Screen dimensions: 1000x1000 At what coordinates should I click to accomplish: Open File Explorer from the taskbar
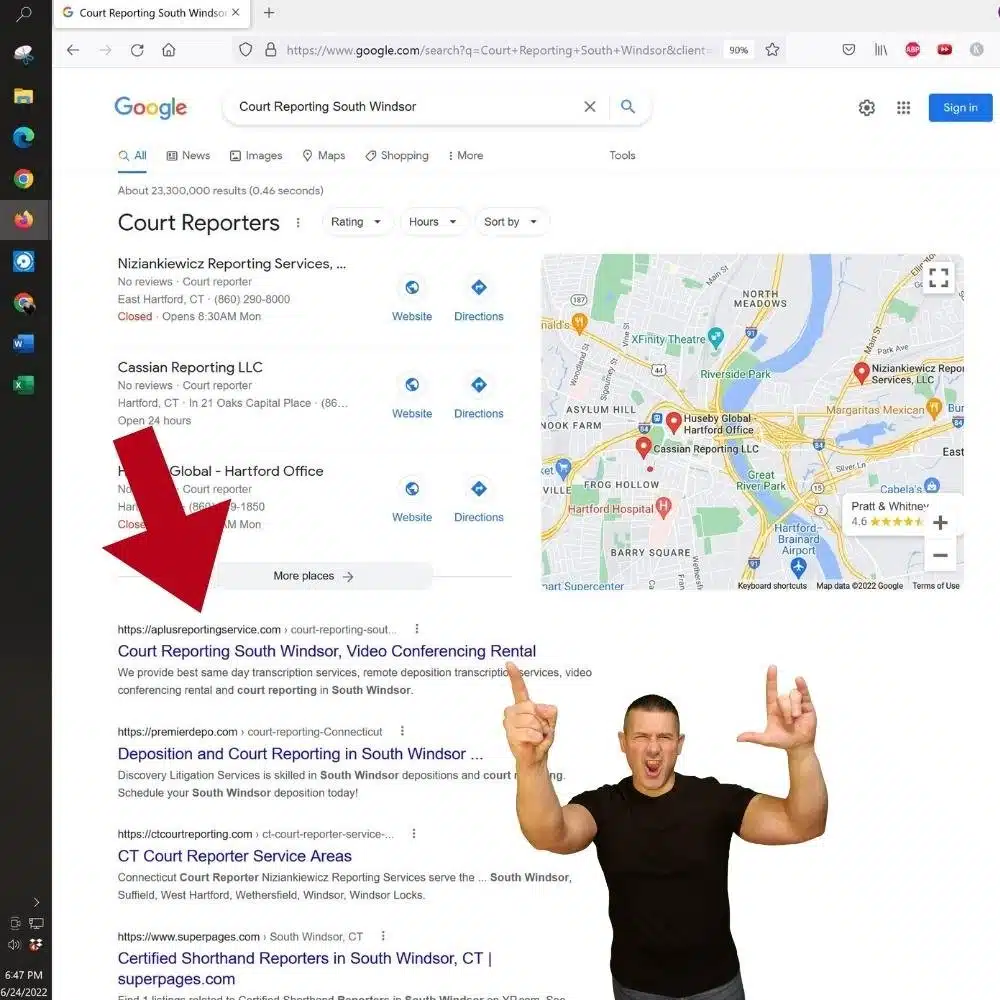coord(24,96)
